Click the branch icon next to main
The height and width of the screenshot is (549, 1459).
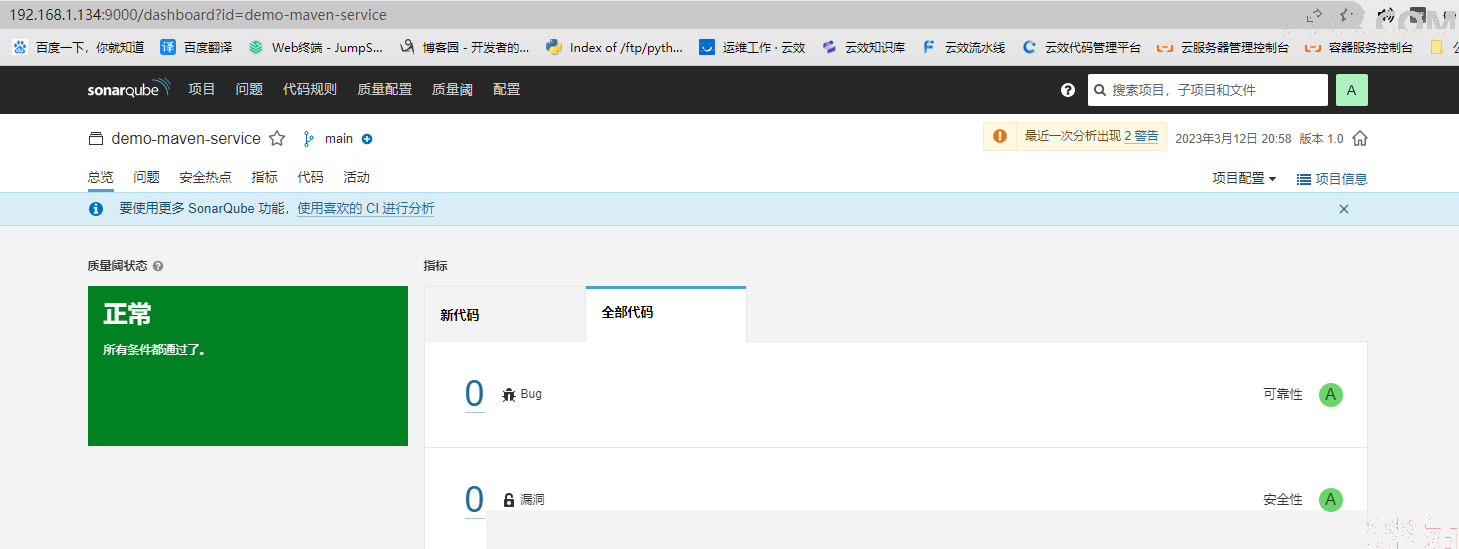[x=309, y=139]
